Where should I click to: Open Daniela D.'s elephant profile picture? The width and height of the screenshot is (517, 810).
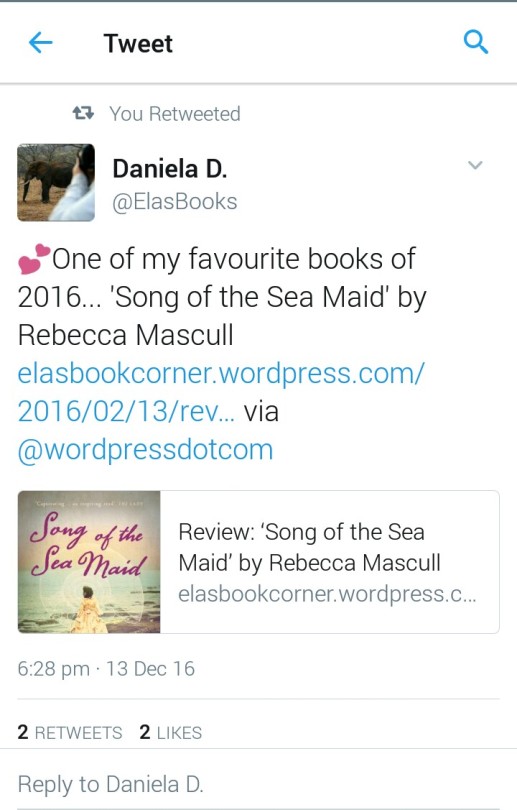(56, 182)
